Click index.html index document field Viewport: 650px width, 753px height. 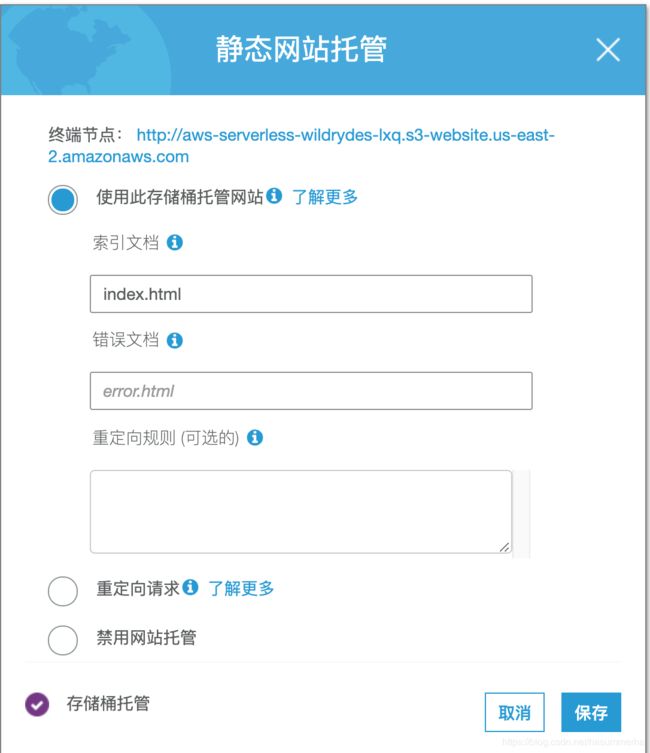[x=310, y=294]
